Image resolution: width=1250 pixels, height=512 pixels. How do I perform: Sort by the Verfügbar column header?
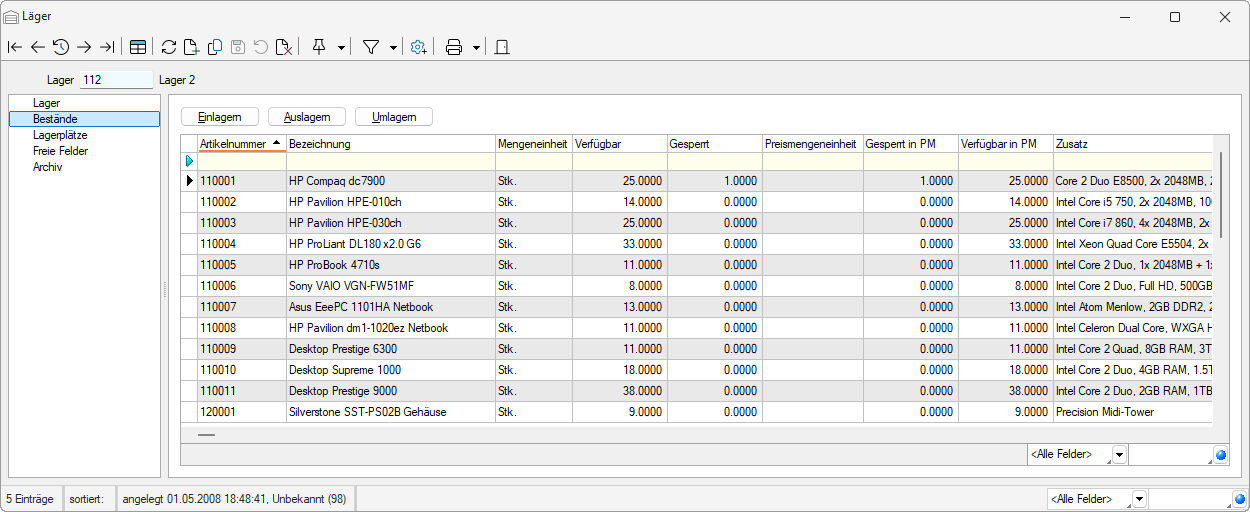tap(620, 144)
